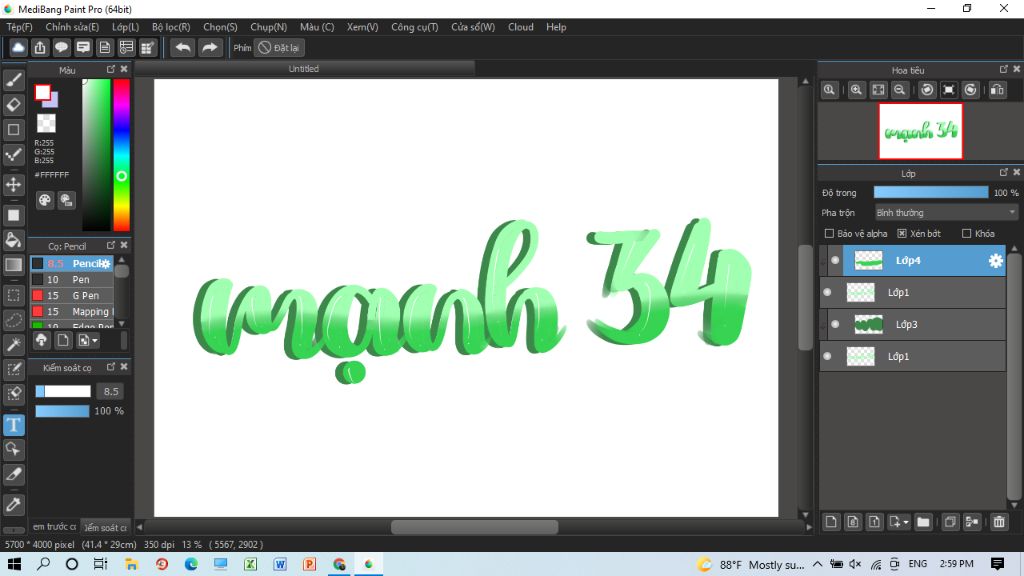Image resolution: width=1024 pixels, height=576 pixels.
Task: Select the Eraser tool
Action: [14, 104]
